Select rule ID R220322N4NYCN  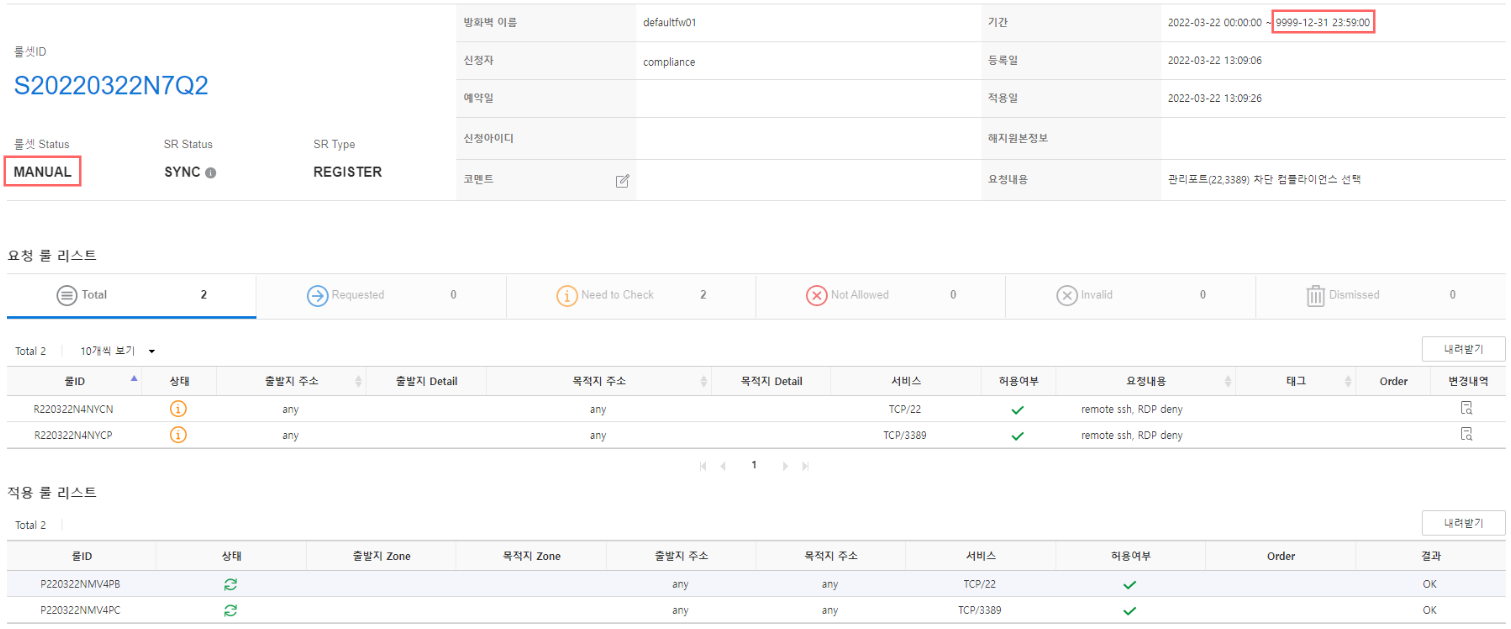(74, 409)
